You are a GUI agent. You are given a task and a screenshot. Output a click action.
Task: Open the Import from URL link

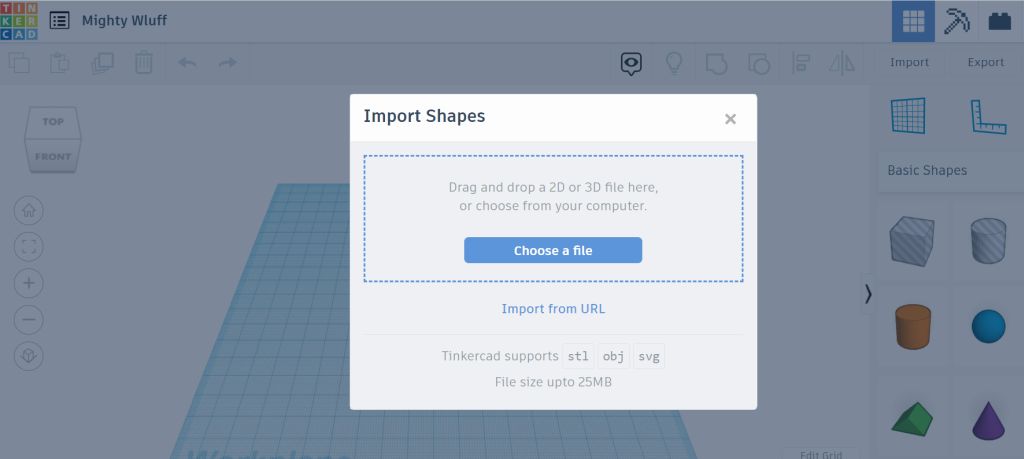click(x=553, y=308)
